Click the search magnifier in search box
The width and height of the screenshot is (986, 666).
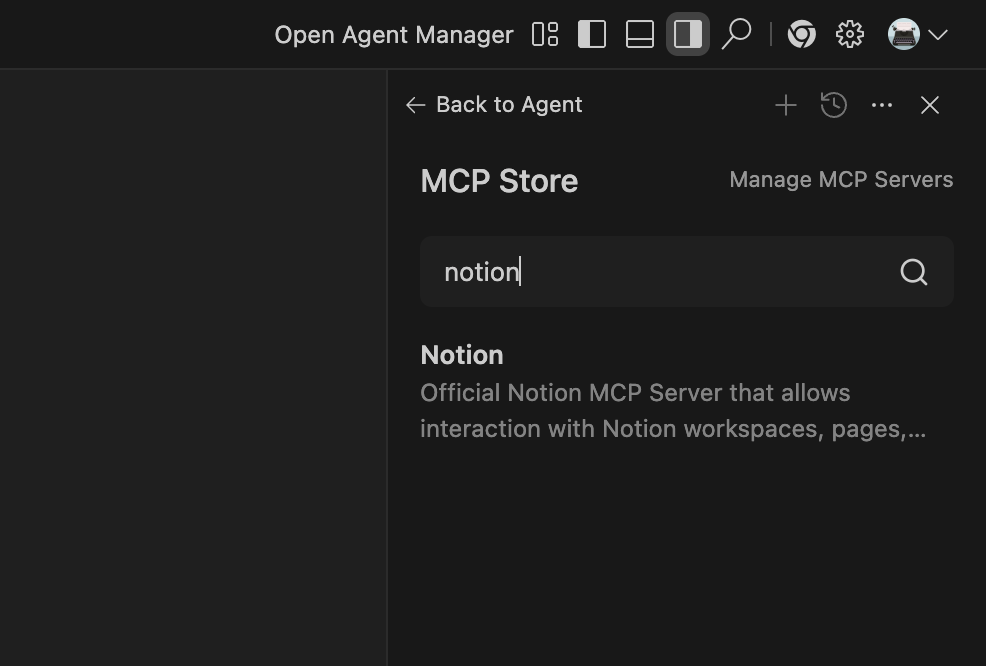point(914,272)
